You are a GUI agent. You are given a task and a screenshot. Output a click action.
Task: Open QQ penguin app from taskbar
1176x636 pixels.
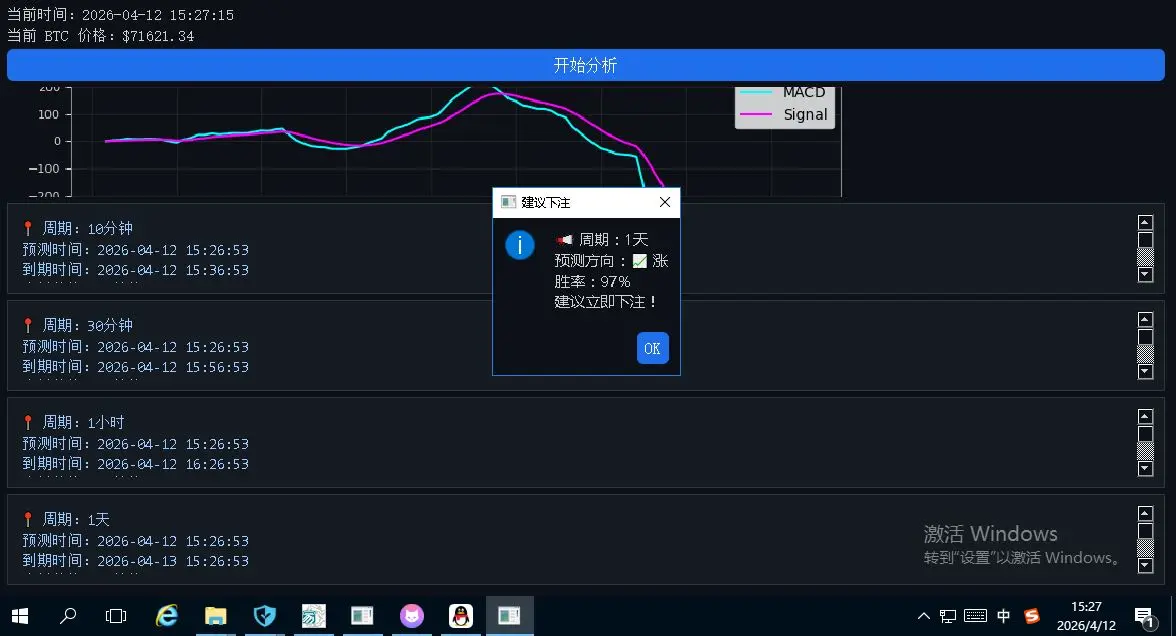[x=460, y=616]
